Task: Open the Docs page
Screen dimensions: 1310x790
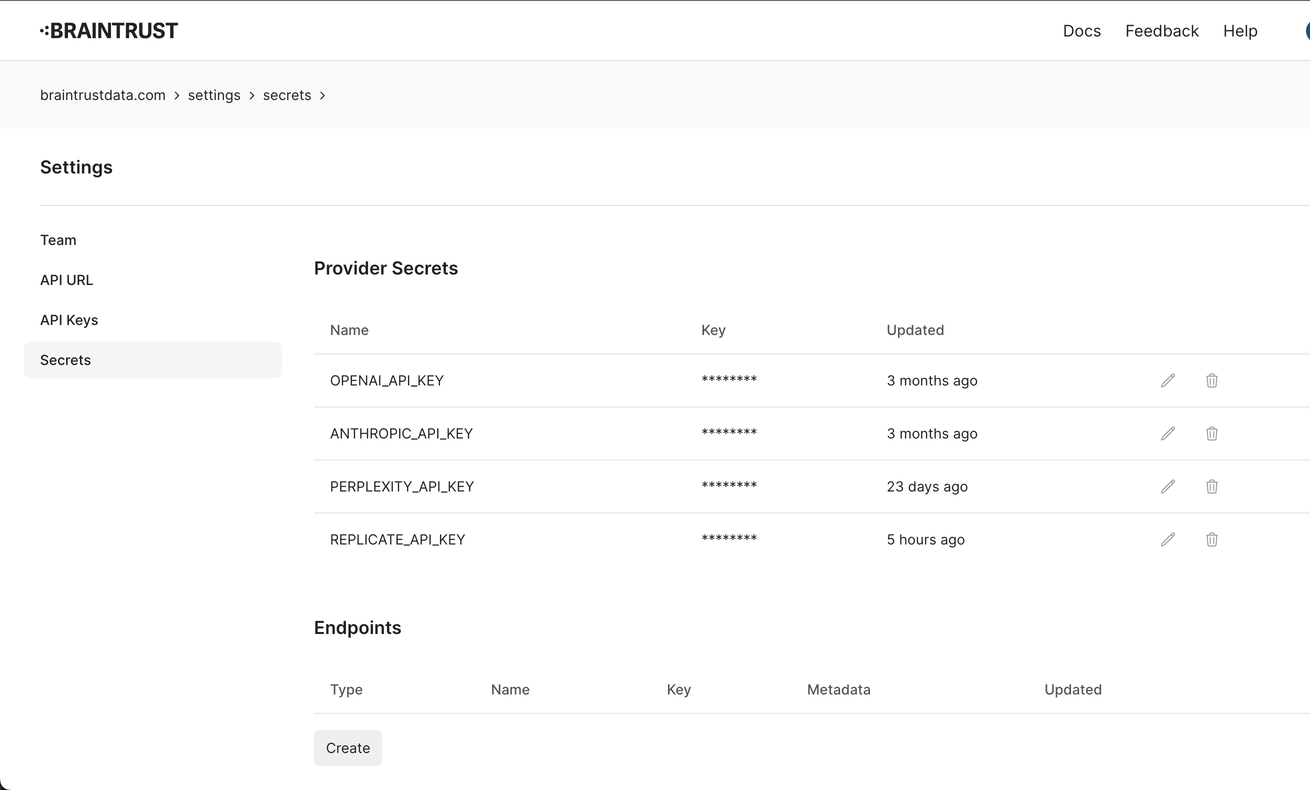Action: (x=1081, y=31)
